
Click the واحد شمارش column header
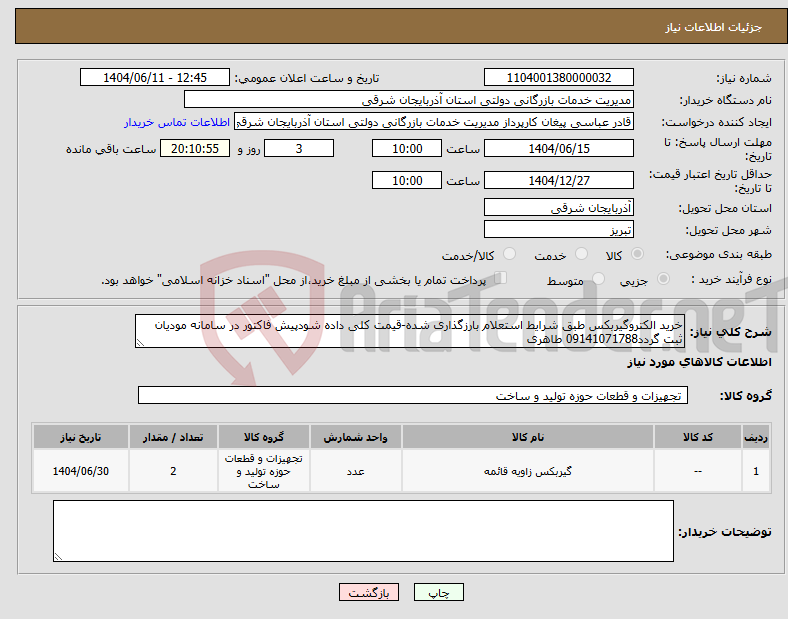click(355, 437)
